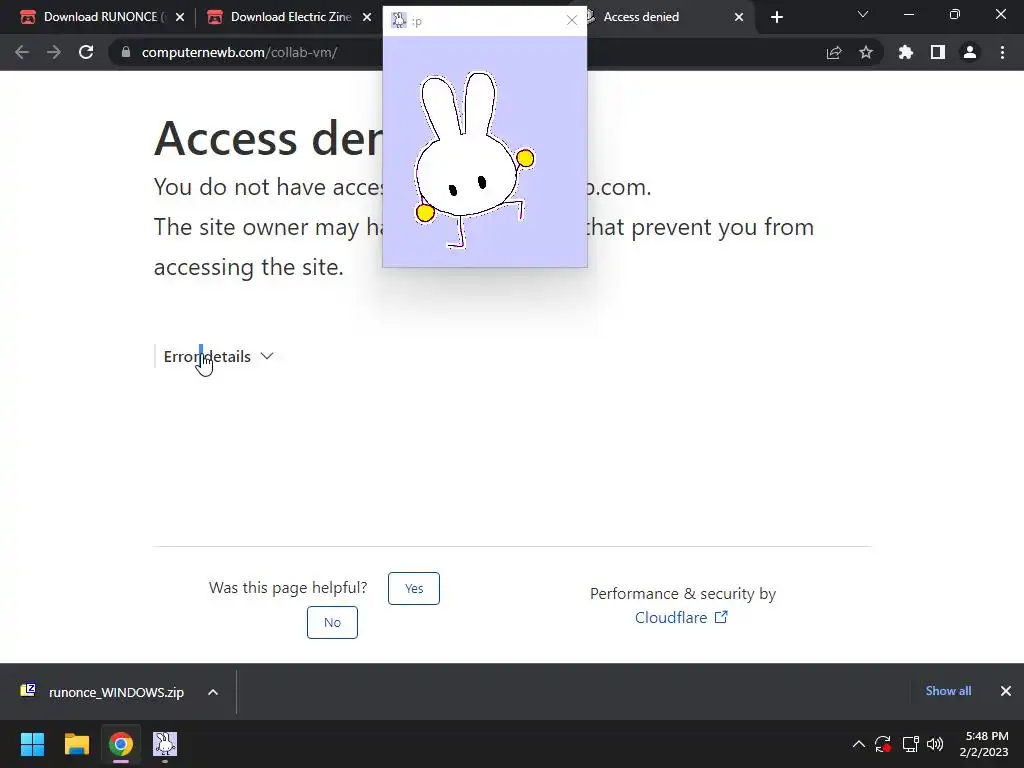The image size is (1024, 768).
Task: Open the tab search chevron
Action: (863, 14)
